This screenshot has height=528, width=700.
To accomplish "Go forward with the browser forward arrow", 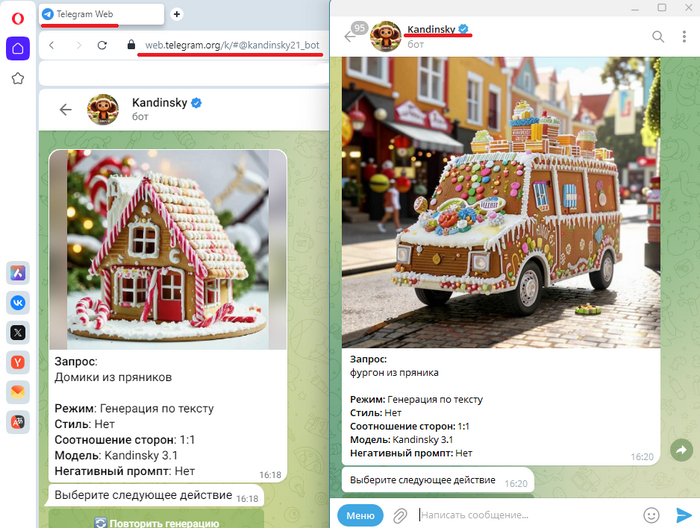I will pos(79,45).
